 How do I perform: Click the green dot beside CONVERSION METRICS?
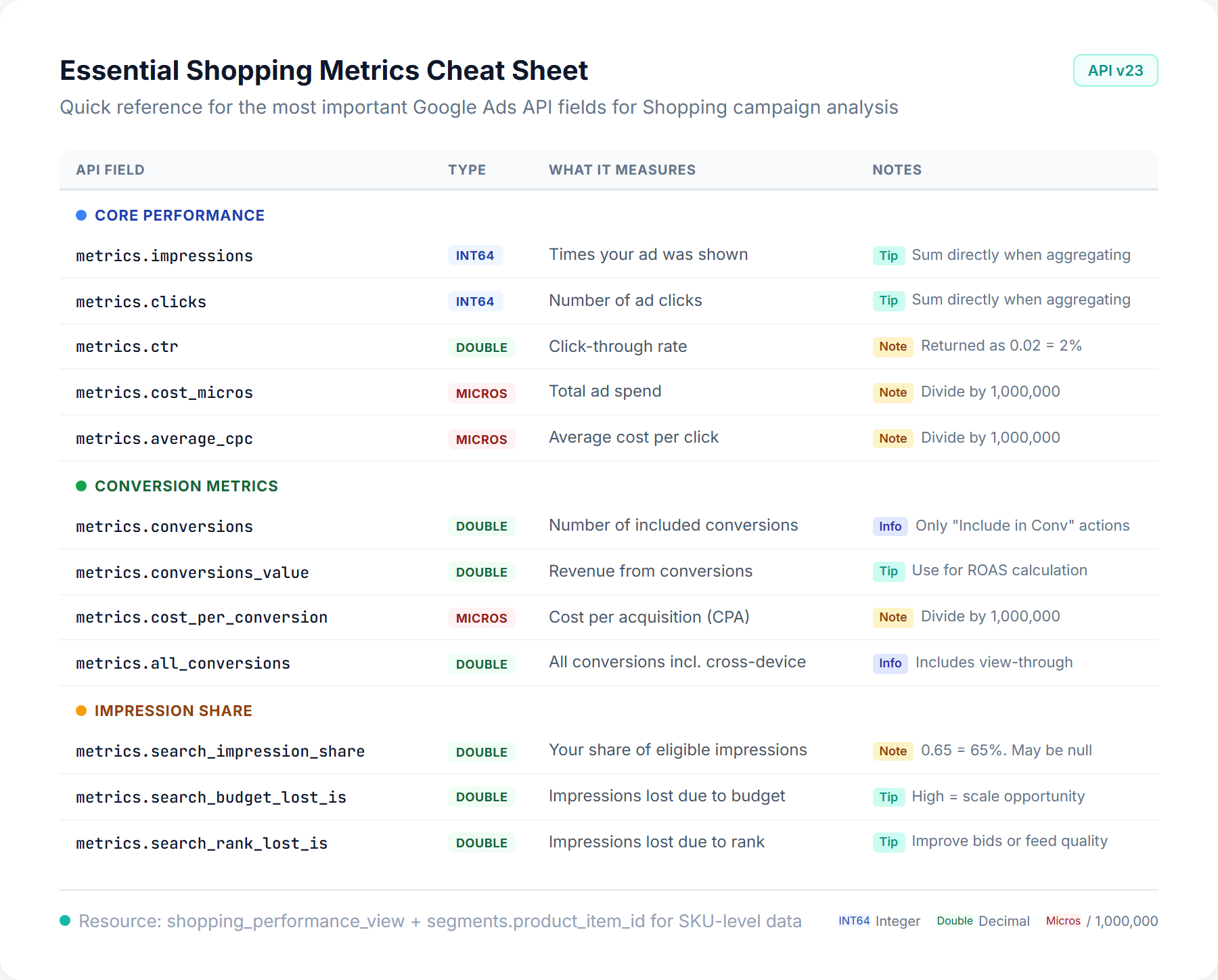(x=81, y=486)
